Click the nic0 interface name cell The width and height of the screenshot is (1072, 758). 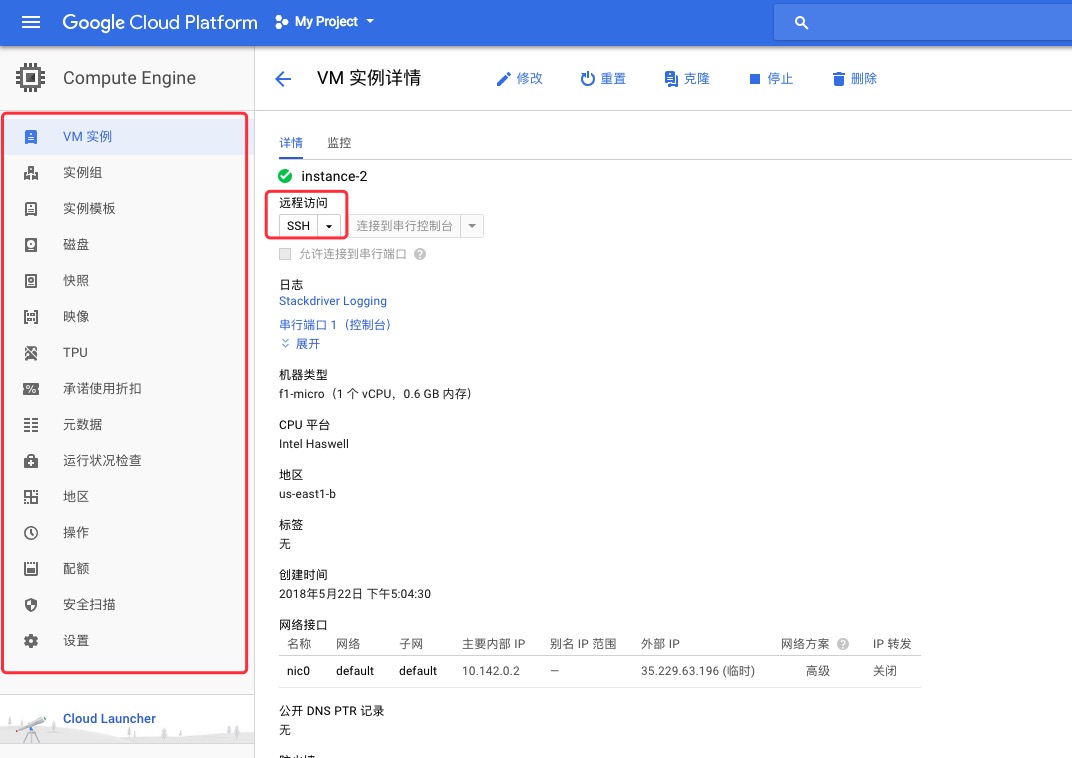point(298,671)
